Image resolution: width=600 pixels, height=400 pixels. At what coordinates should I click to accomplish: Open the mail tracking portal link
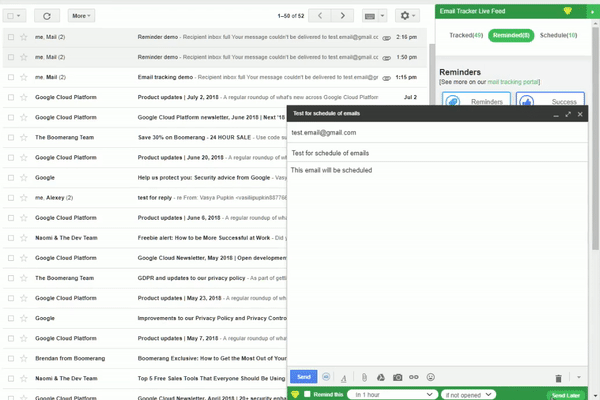click(x=513, y=82)
